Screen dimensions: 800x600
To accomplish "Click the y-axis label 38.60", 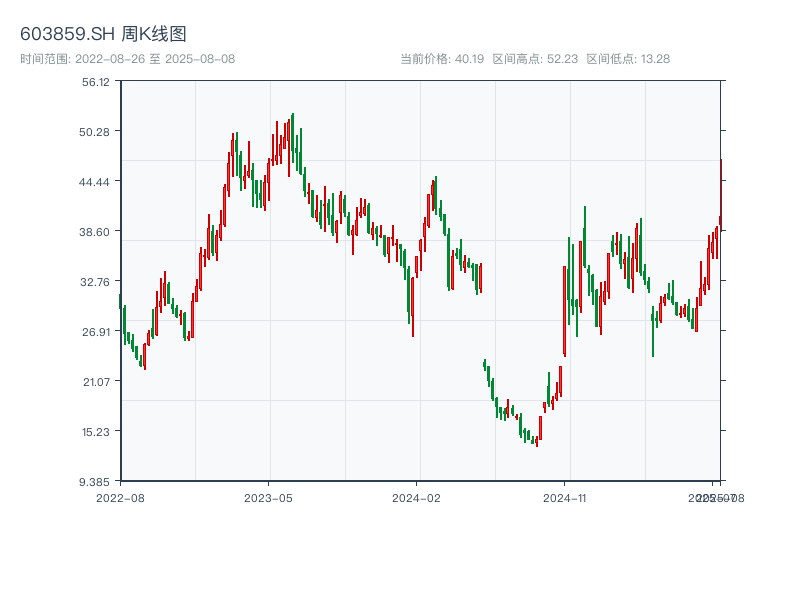I will [x=94, y=232].
